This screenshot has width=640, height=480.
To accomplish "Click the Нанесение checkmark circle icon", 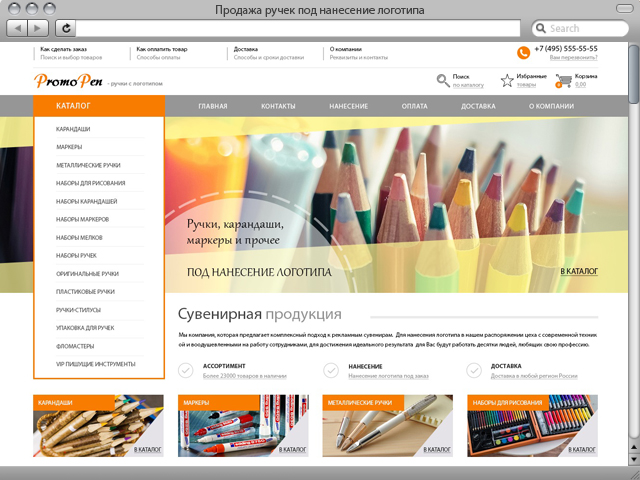I will click(x=331, y=371).
